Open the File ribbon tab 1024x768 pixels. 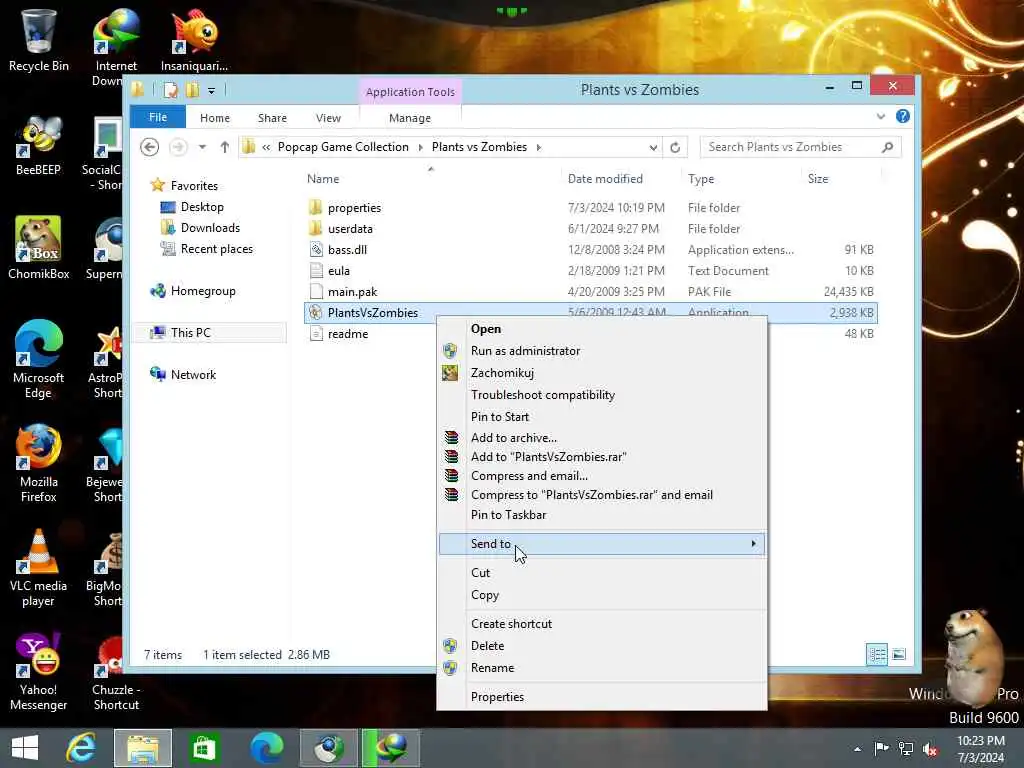(x=158, y=118)
